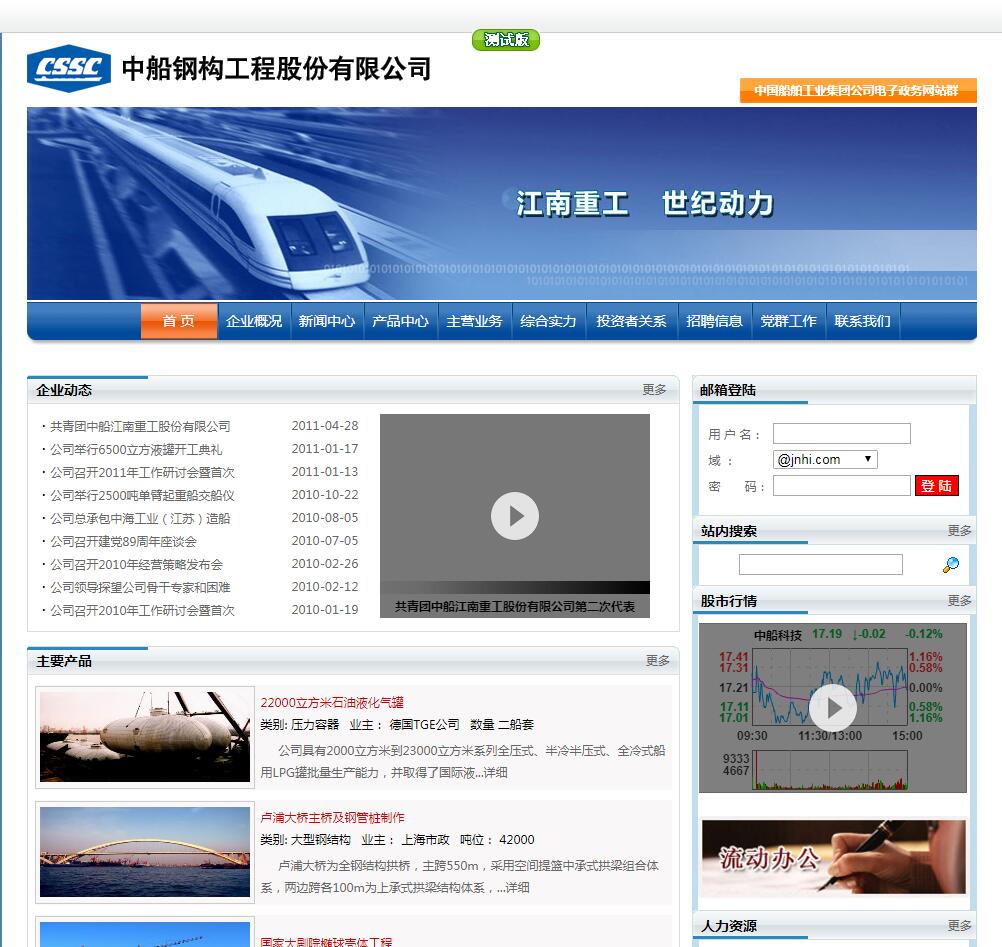The image size is (1002, 947).
Task: Open product title 国家大剧院椭球壳体工程
Action: 326,941
